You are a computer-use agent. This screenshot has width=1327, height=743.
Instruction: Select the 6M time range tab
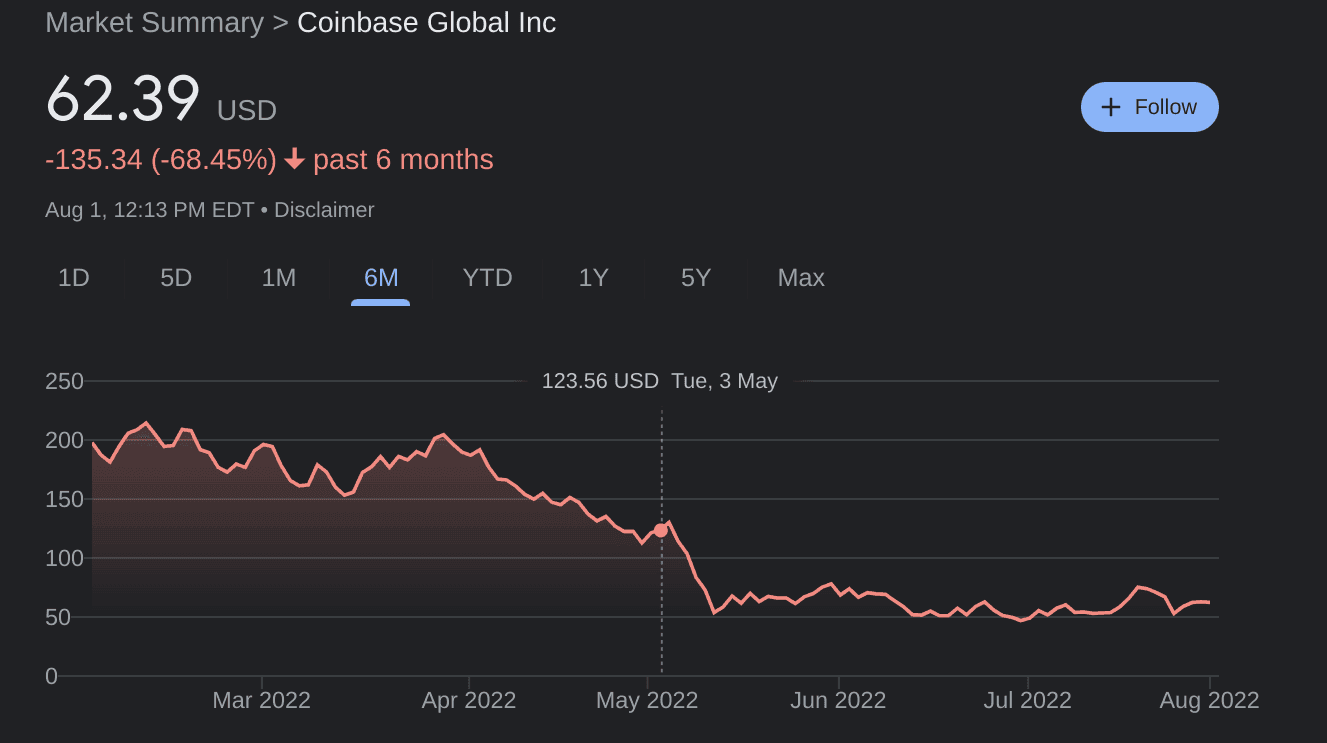click(x=381, y=278)
